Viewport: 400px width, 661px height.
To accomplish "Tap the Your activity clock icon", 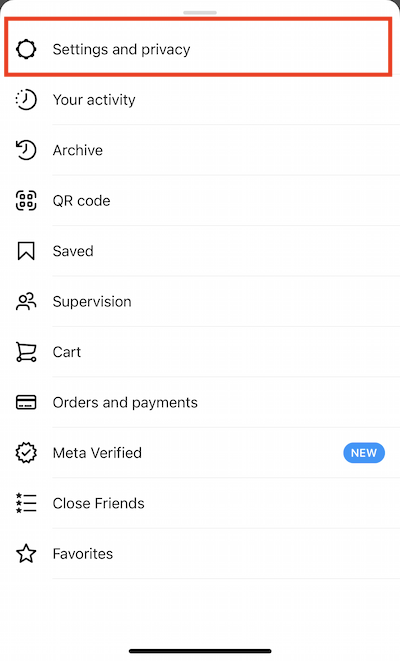I will (x=26, y=100).
